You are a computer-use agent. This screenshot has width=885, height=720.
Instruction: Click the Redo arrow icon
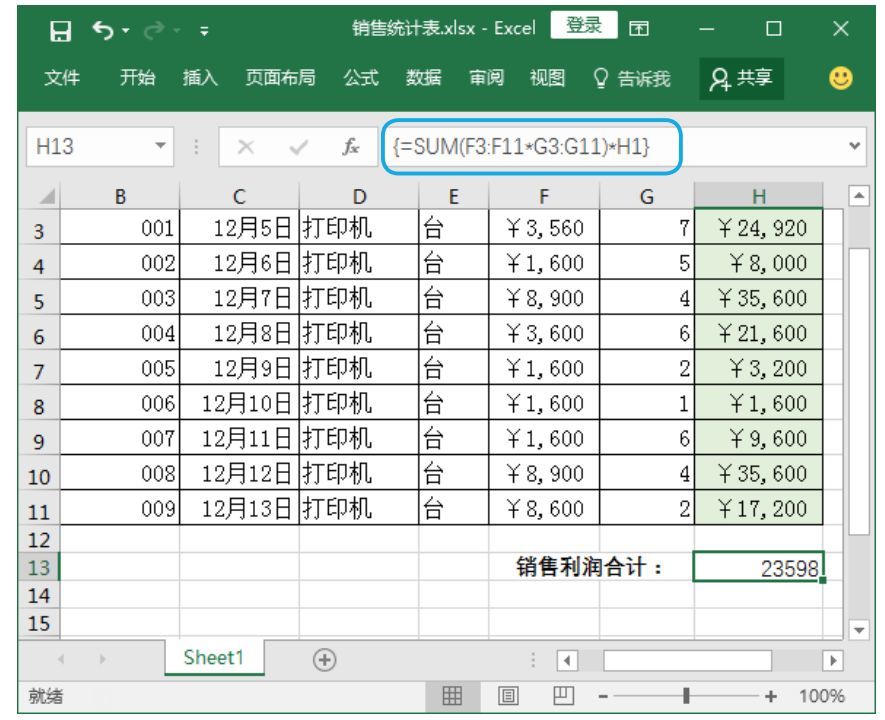tap(154, 30)
